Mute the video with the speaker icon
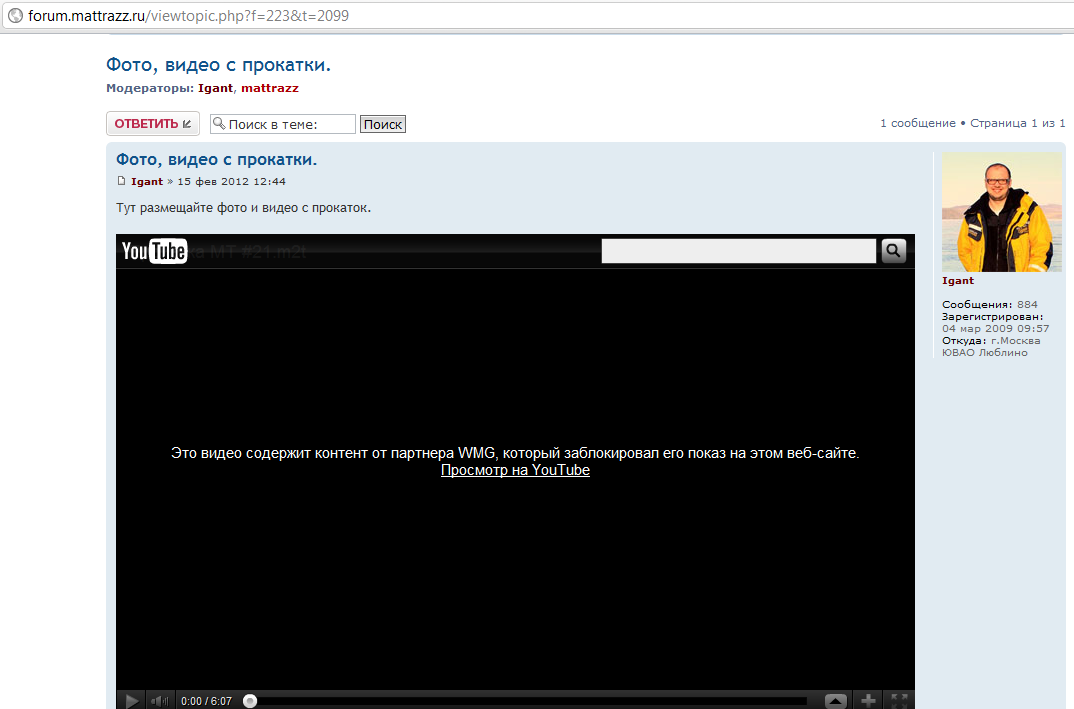 tap(160, 701)
